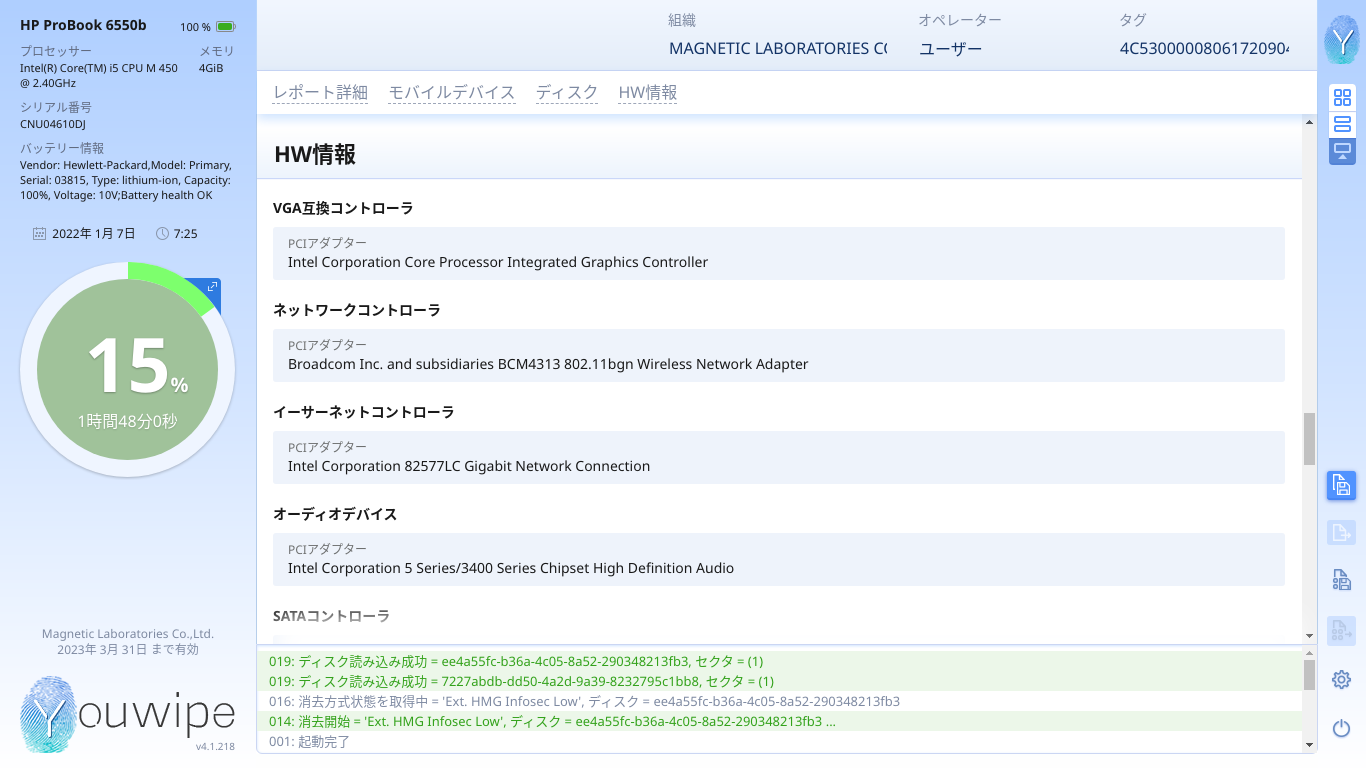
Task: Click the version v4.1.218 label
Action: 215,746
